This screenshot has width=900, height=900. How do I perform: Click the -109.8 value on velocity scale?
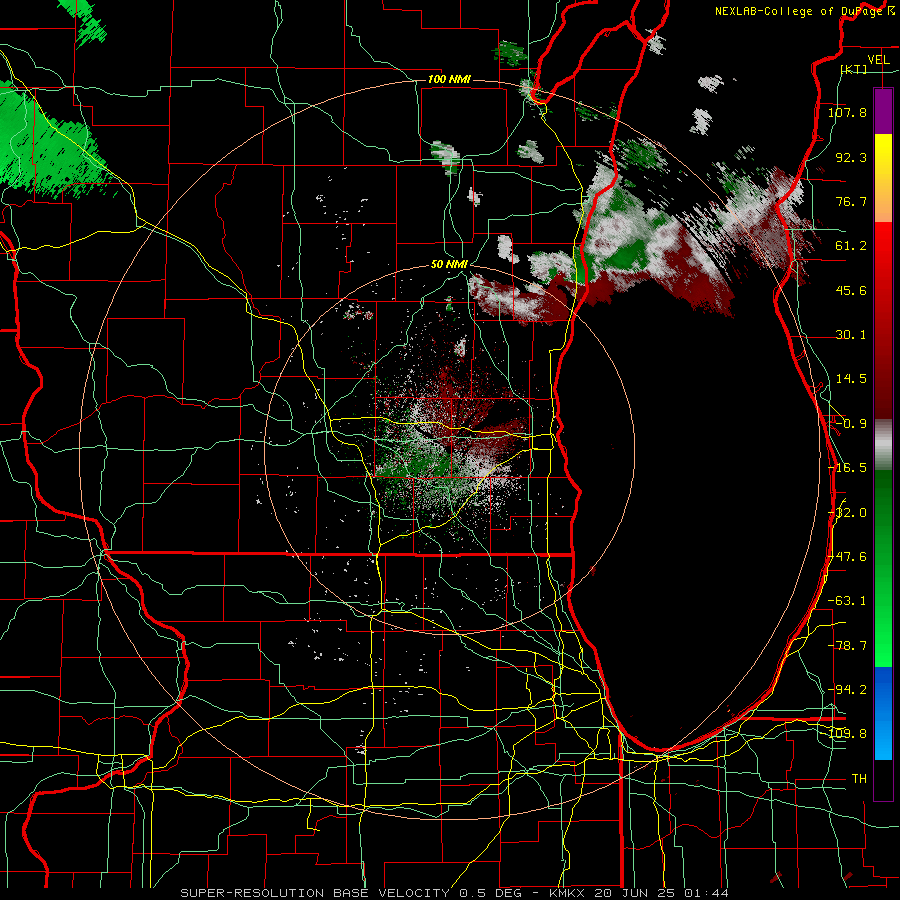point(847,734)
